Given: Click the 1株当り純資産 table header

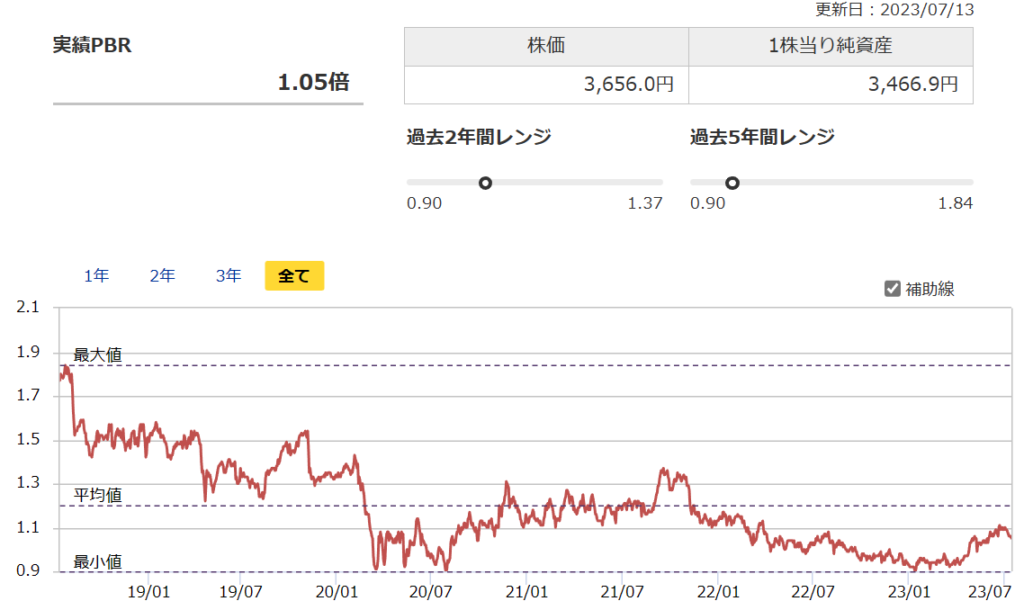Looking at the screenshot, I should tap(831, 46).
